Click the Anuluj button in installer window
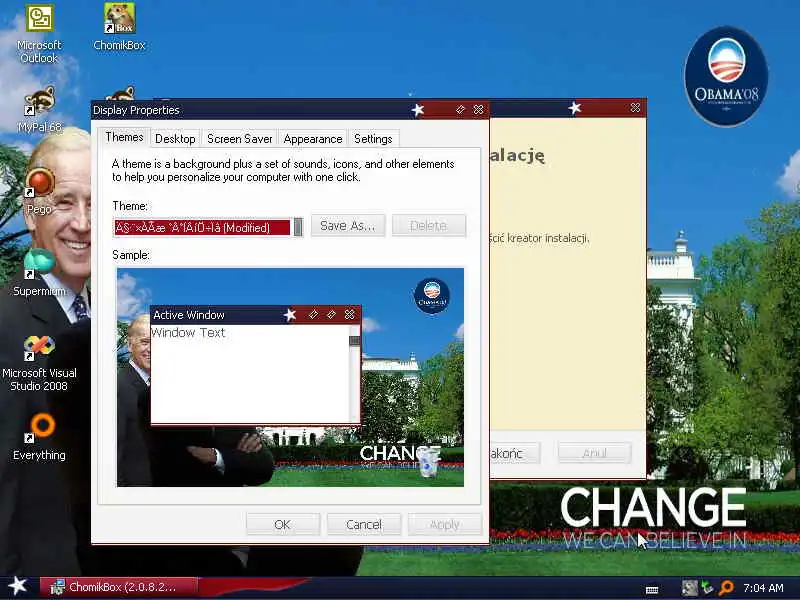The height and width of the screenshot is (600, 800). [594, 453]
